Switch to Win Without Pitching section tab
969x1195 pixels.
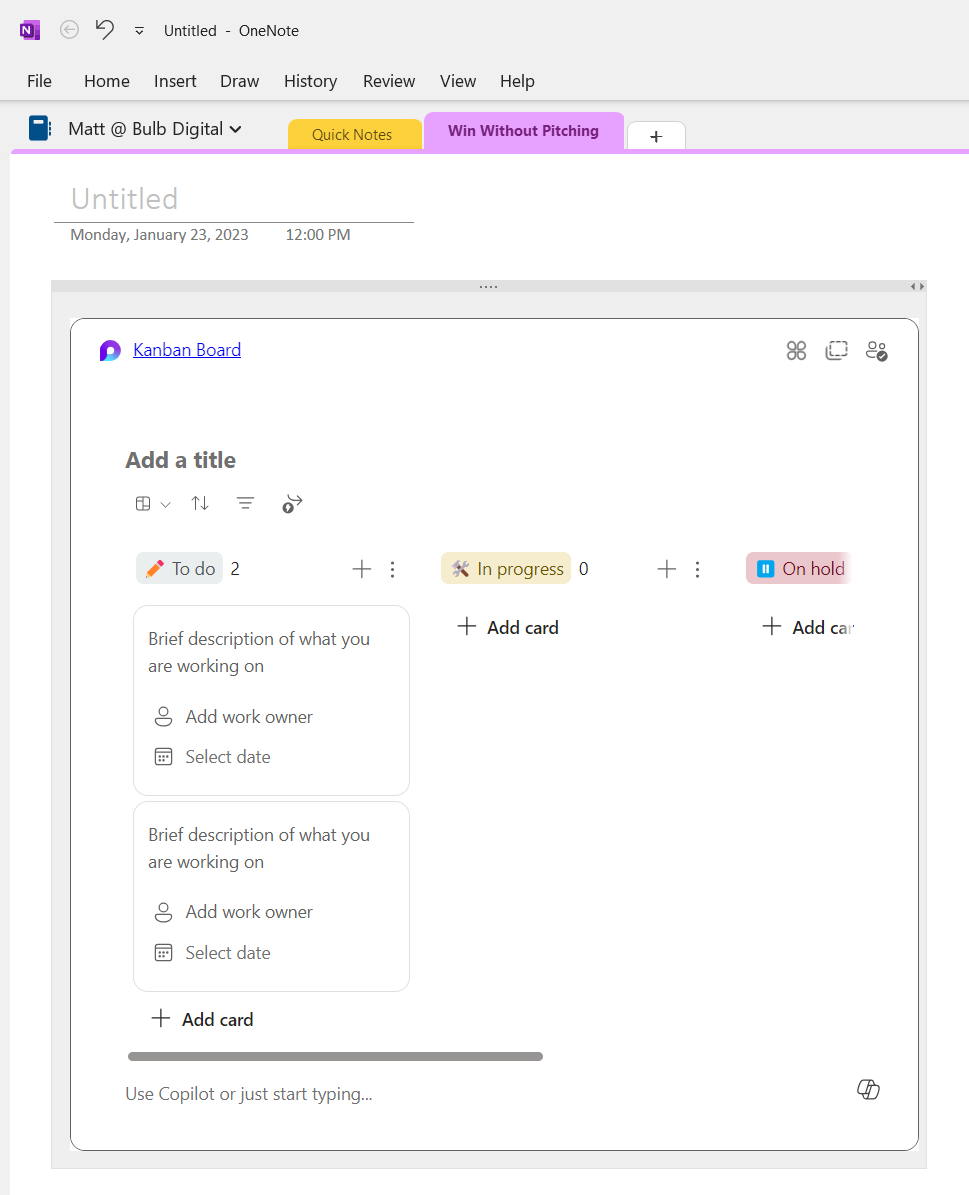tap(524, 131)
